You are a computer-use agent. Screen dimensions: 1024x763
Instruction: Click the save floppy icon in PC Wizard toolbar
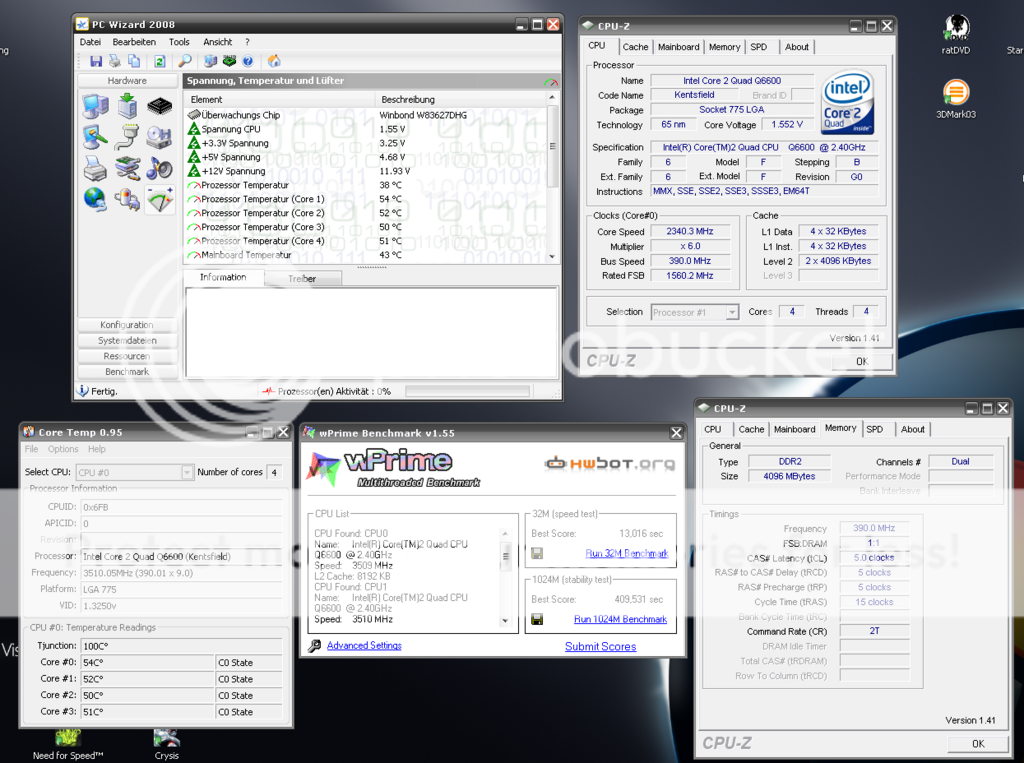[96, 61]
